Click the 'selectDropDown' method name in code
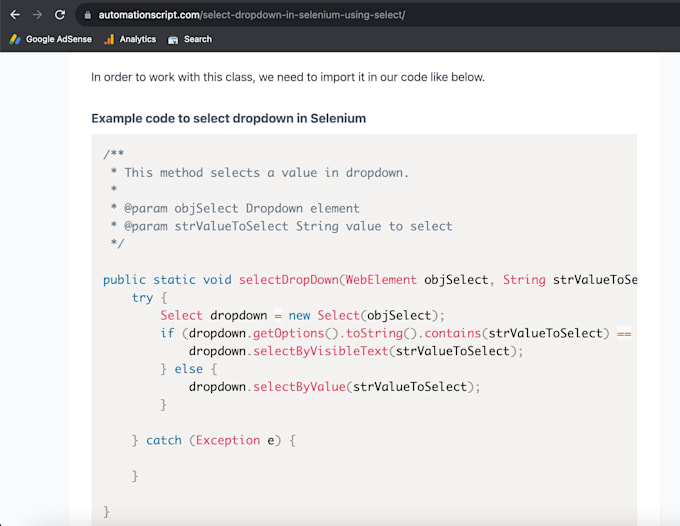This screenshot has width=680, height=526. point(288,280)
